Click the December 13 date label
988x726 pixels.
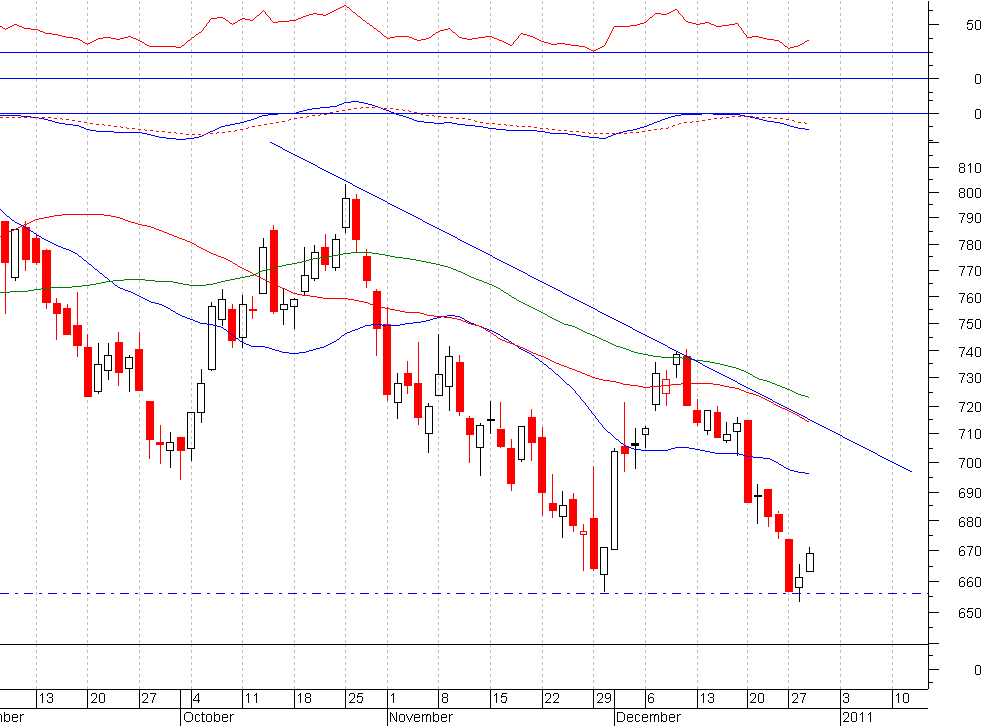(x=707, y=698)
